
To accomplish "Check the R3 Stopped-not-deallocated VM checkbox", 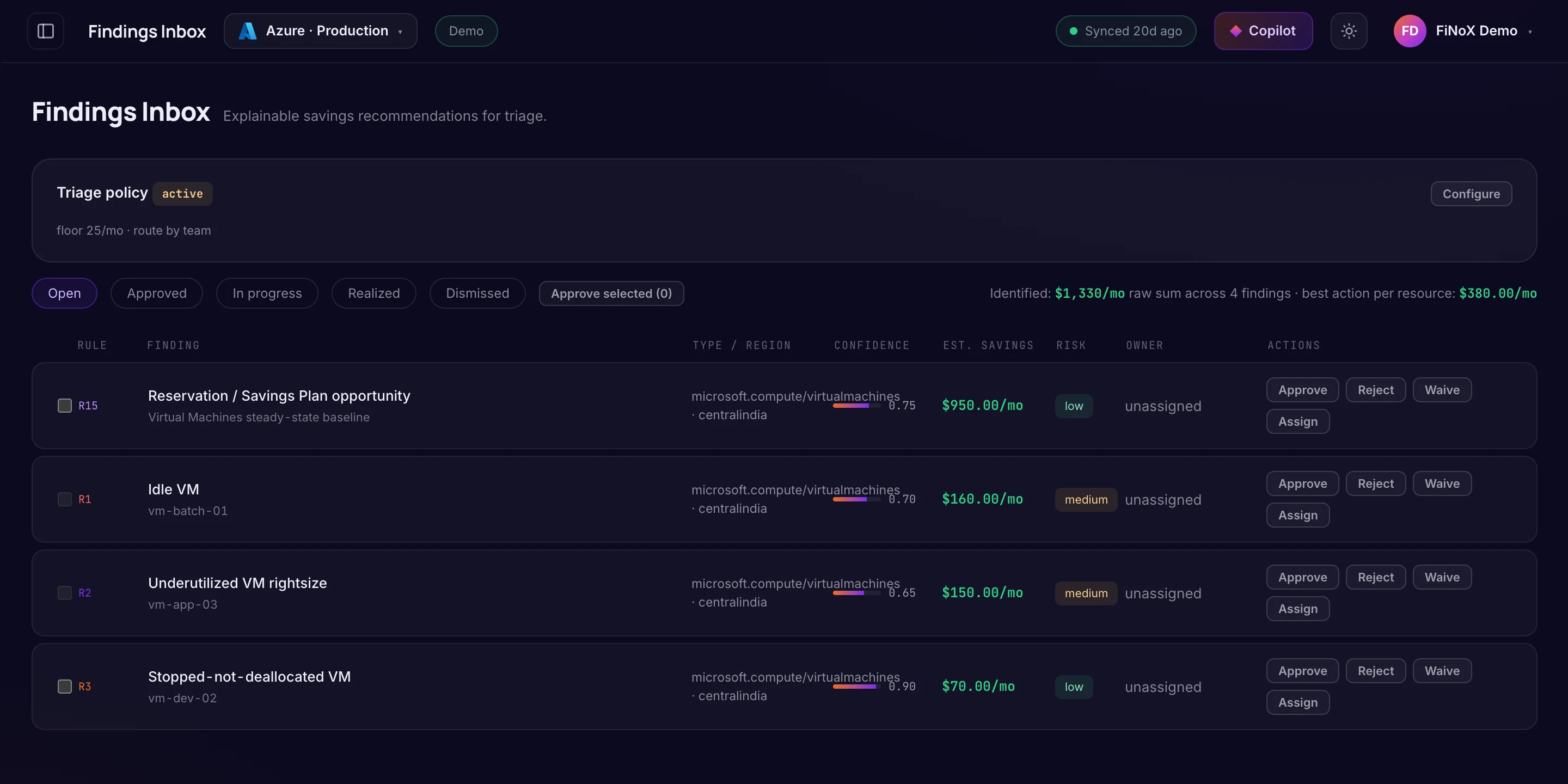I will coord(65,687).
